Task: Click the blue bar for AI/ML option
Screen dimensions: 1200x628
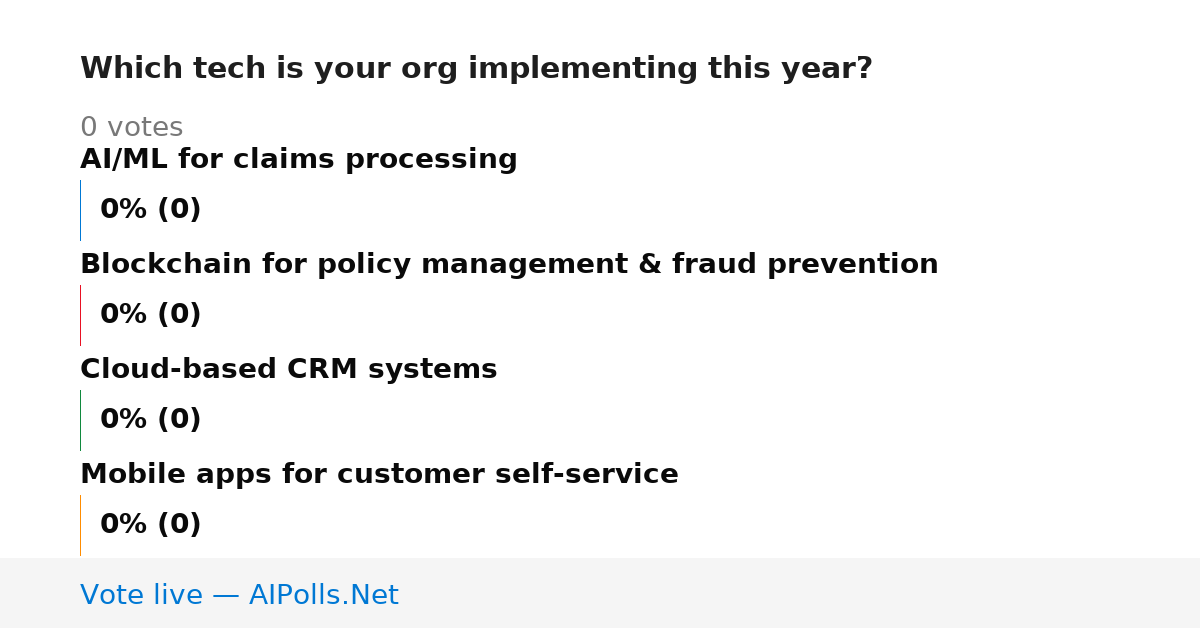Action: tap(80, 210)
